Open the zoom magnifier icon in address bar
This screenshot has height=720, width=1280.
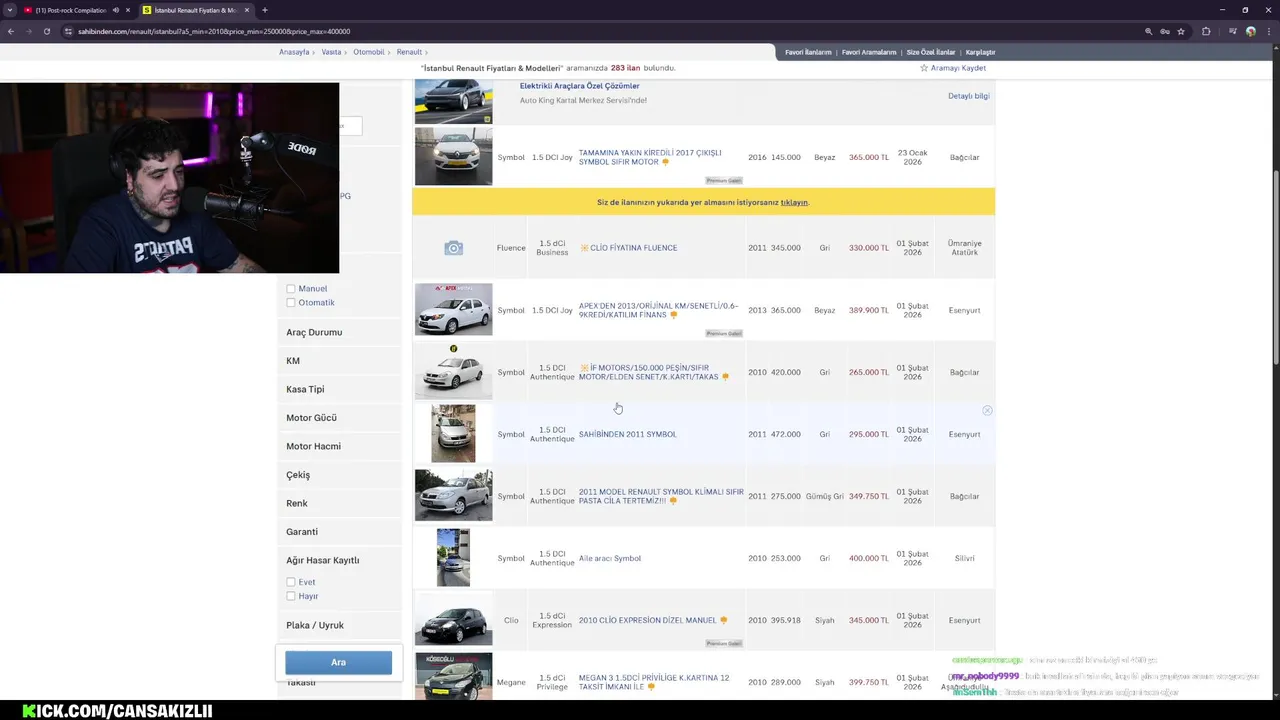1148,31
